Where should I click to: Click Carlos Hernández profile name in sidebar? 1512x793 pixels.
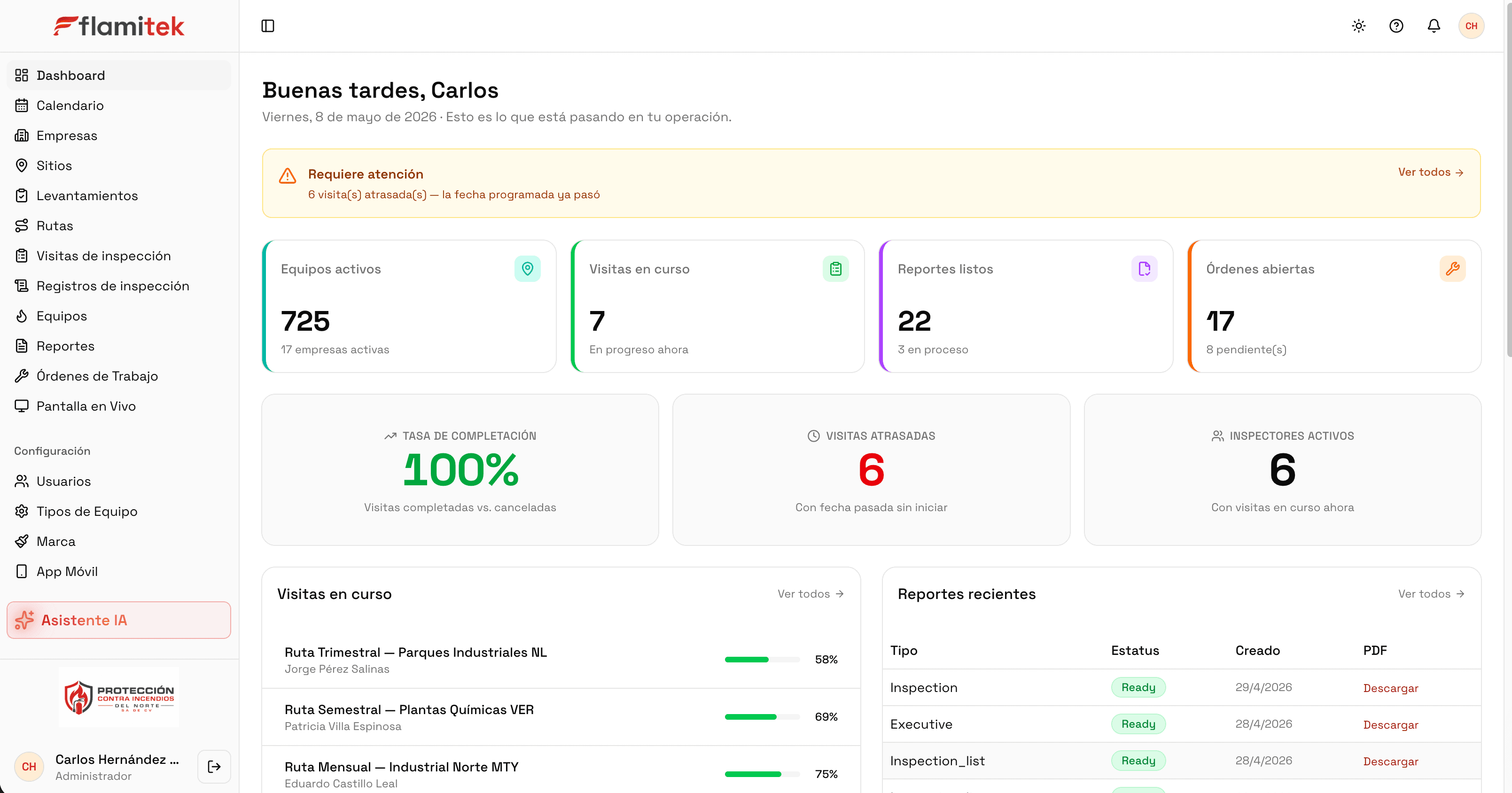[x=117, y=760]
